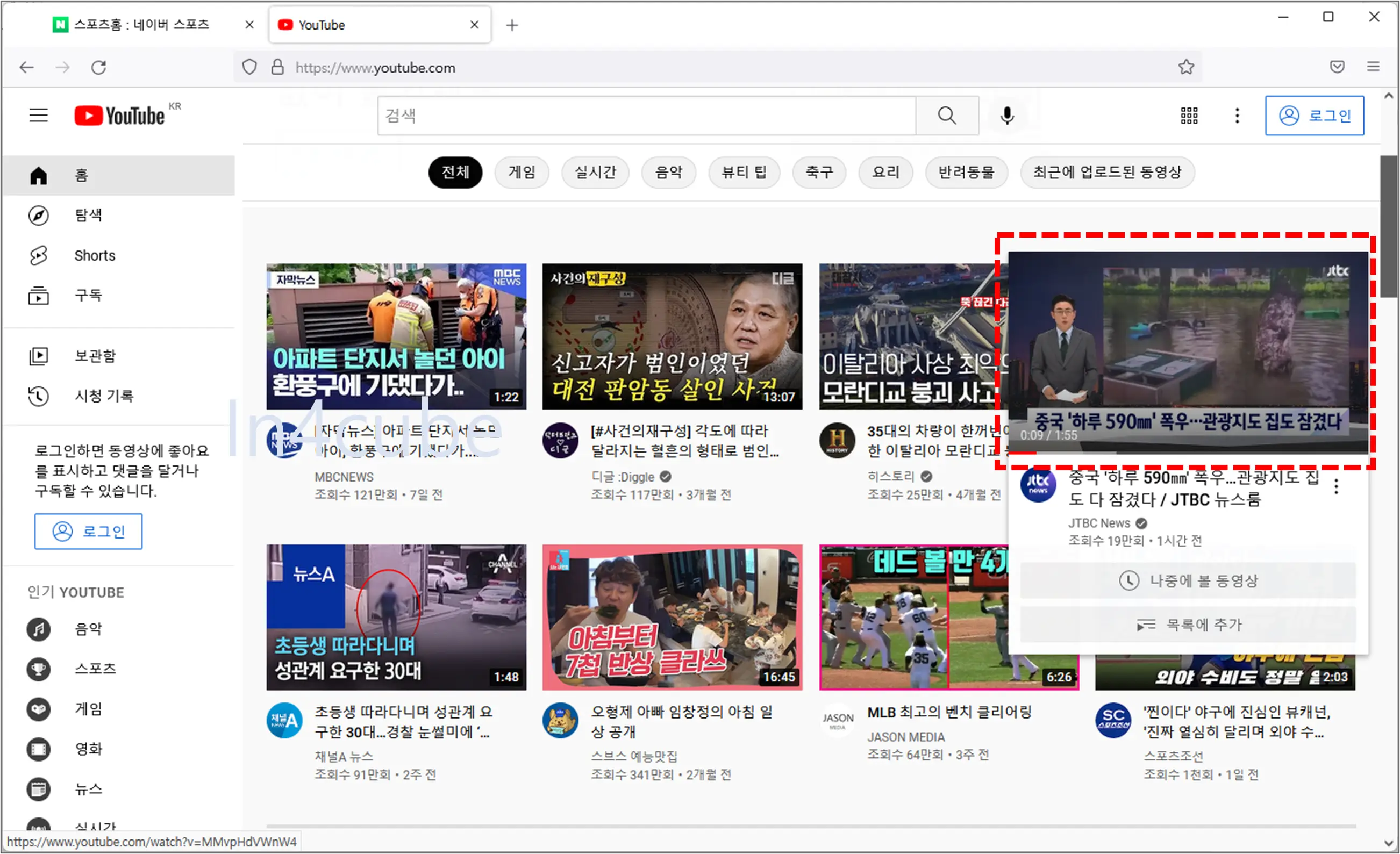Screen dimensions: 1400x854
Task: Bookmark this page with star icon
Action: 1186,67
